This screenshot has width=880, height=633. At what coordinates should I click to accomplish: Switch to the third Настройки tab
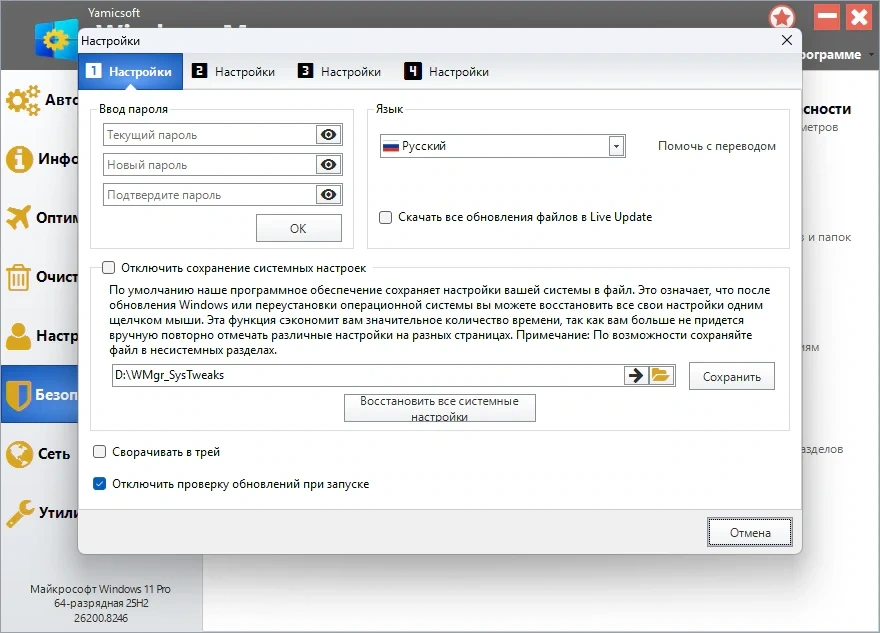tap(340, 71)
